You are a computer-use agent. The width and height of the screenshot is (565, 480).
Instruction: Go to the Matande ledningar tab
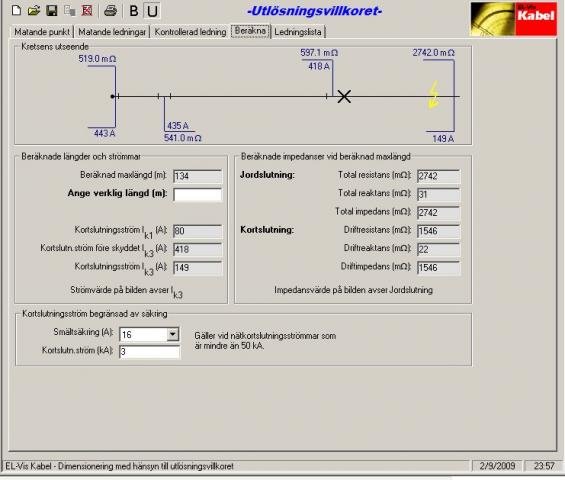[x=112, y=32]
